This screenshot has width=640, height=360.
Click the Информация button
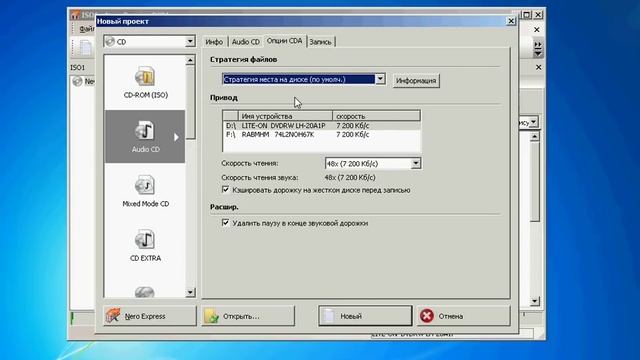point(416,80)
